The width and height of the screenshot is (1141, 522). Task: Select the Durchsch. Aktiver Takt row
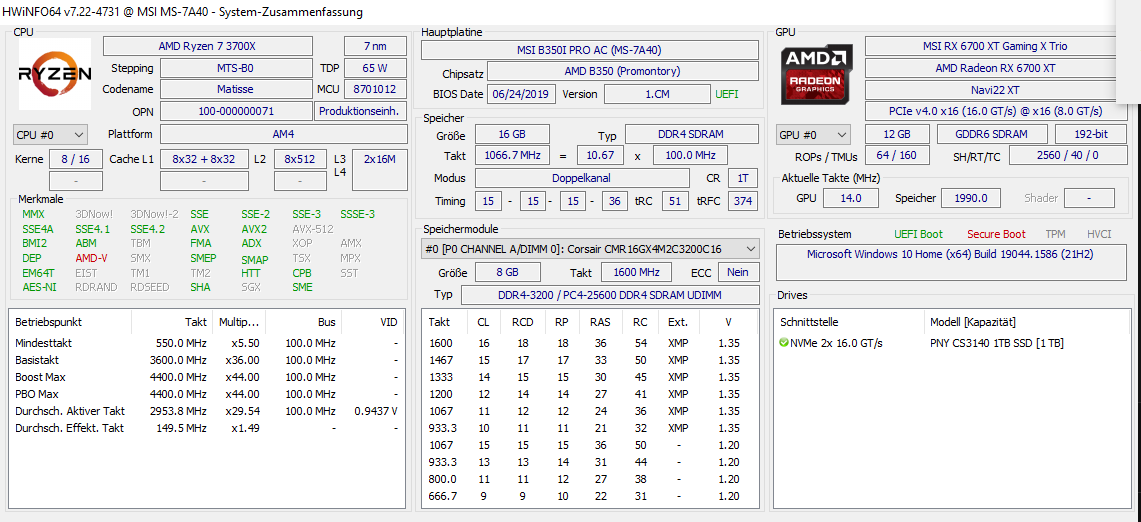(x=207, y=411)
